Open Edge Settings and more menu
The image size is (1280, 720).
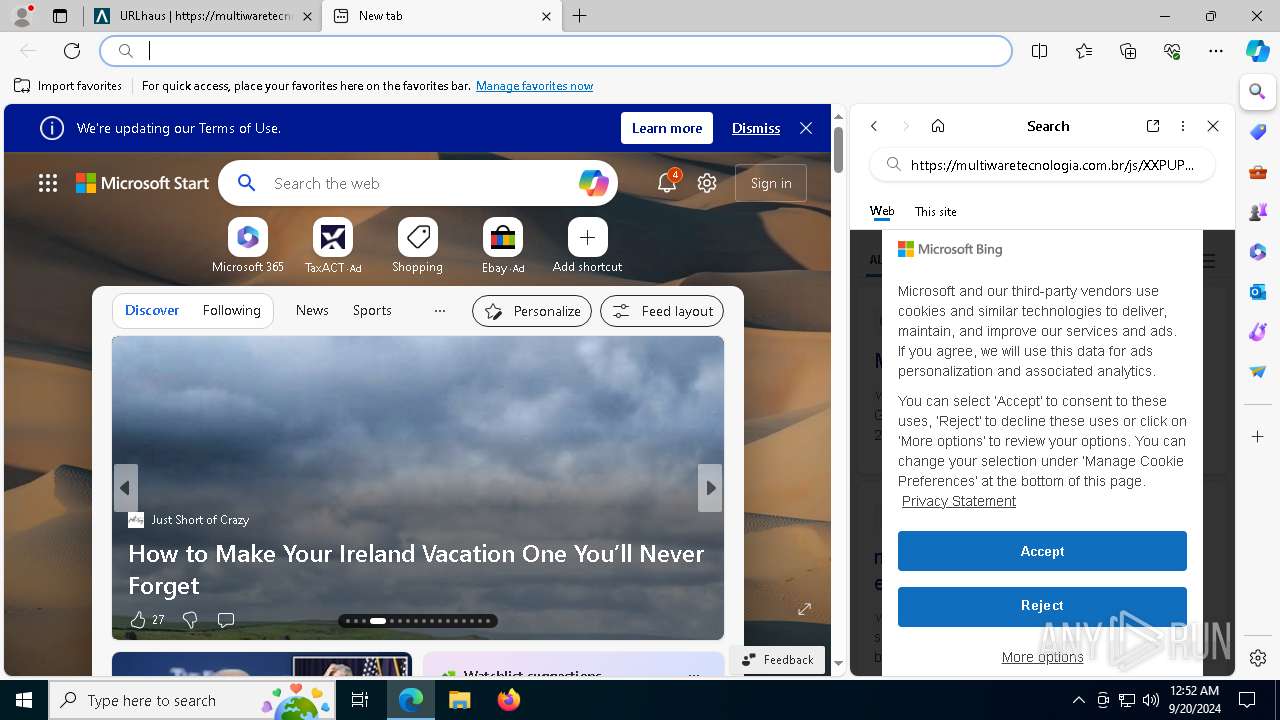[1216, 51]
